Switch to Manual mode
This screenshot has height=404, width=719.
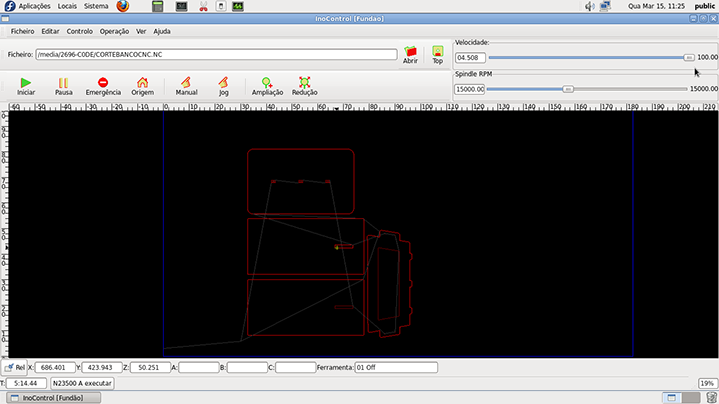[186, 86]
